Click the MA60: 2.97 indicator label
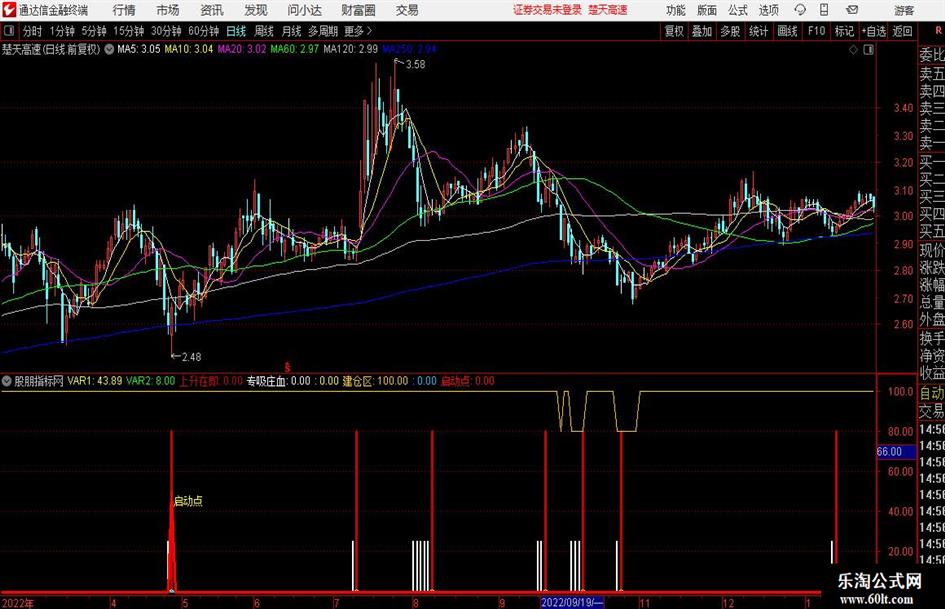 [295, 49]
